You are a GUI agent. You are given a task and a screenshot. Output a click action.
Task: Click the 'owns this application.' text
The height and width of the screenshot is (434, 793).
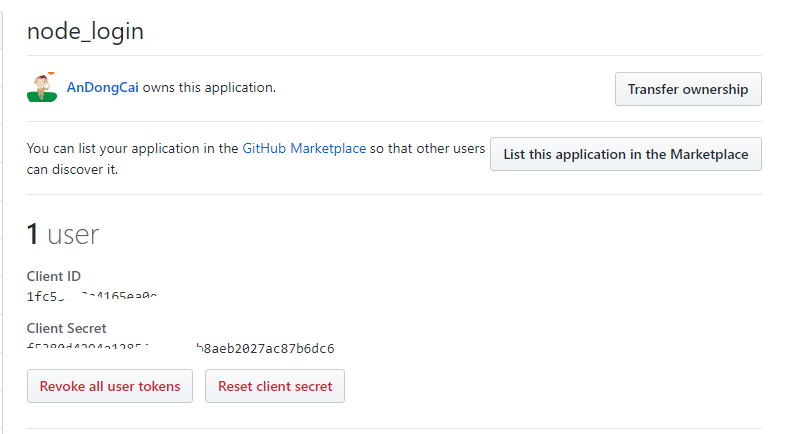pos(209,88)
